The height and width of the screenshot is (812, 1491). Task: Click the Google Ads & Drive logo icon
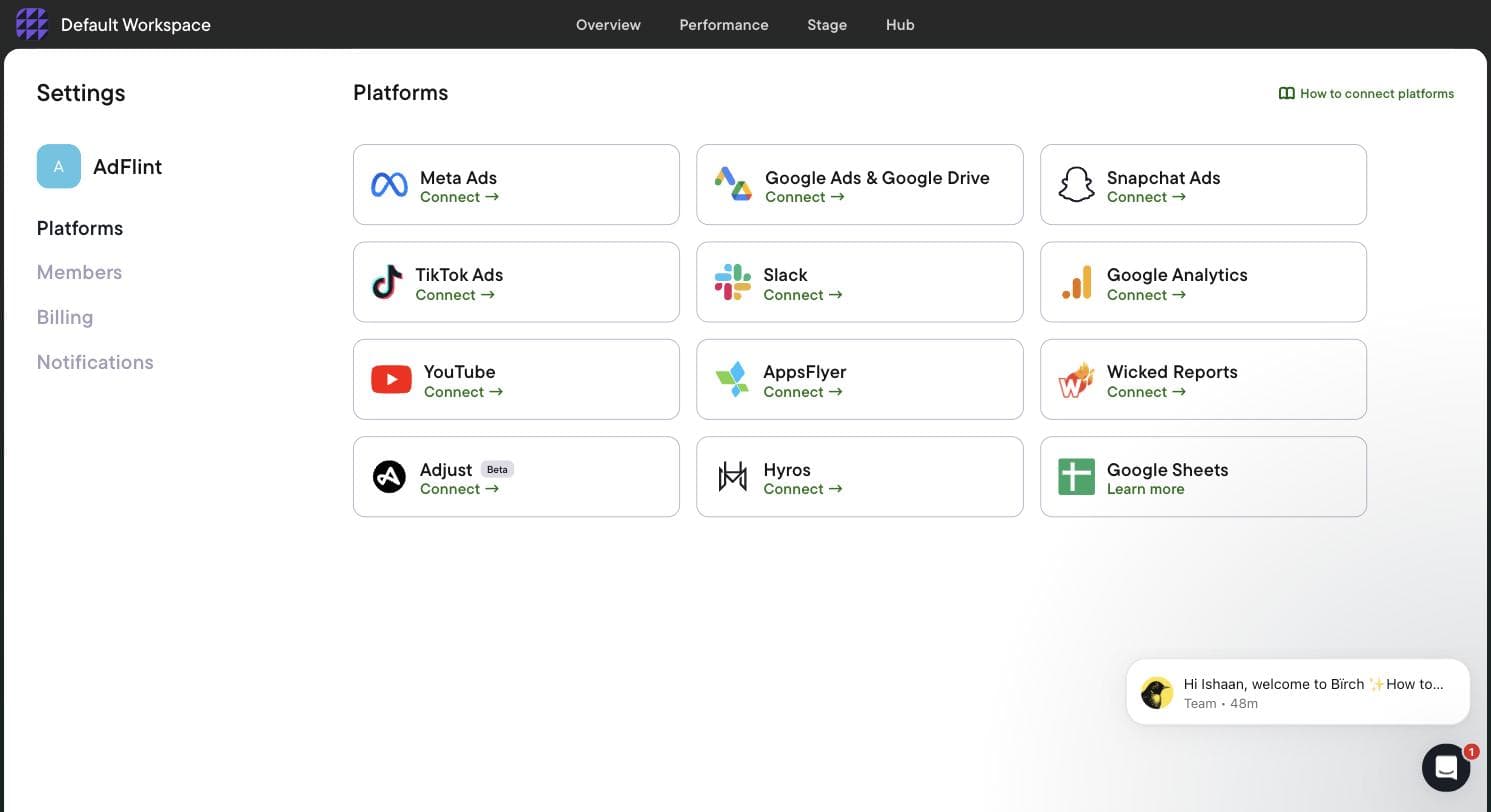click(733, 184)
